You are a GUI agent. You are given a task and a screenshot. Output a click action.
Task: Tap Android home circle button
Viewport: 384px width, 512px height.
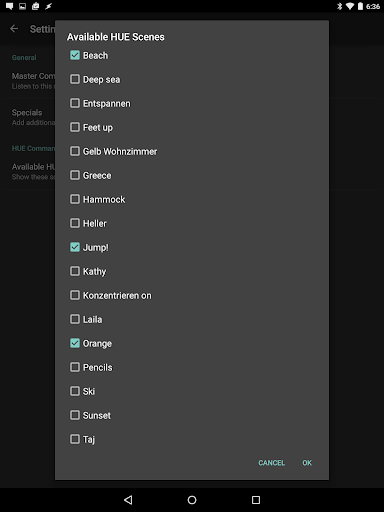coord(192,500)
